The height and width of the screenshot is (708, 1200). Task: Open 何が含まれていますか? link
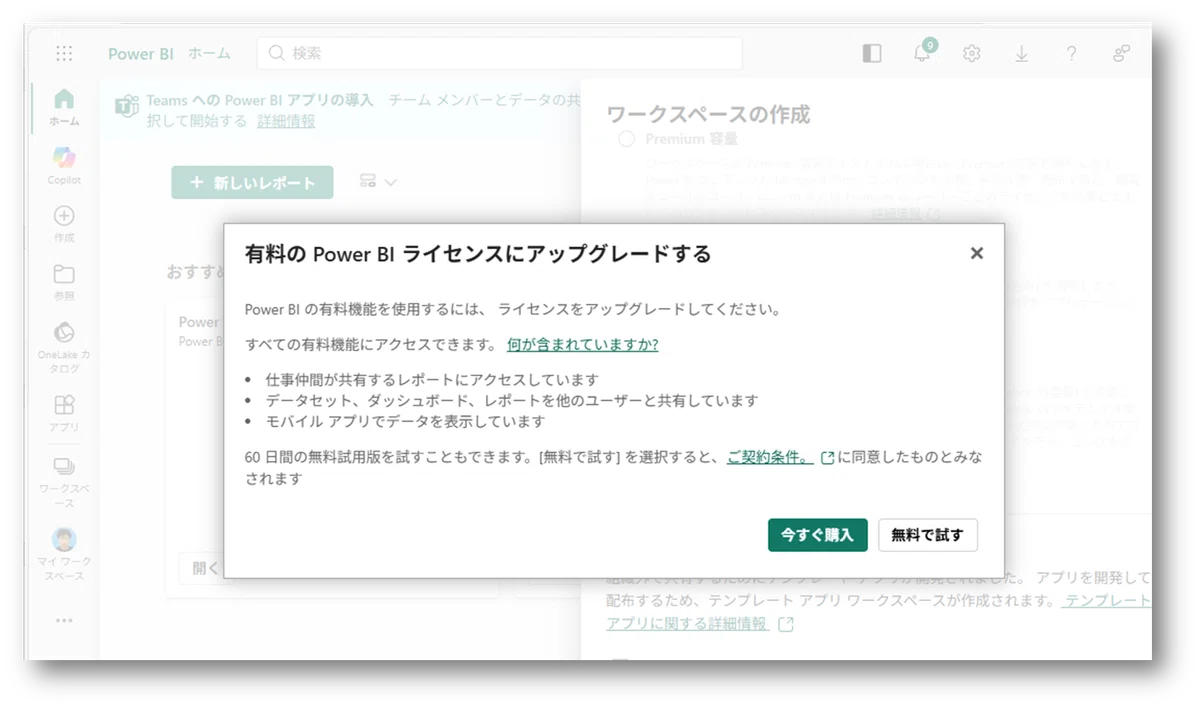(582, 344)
